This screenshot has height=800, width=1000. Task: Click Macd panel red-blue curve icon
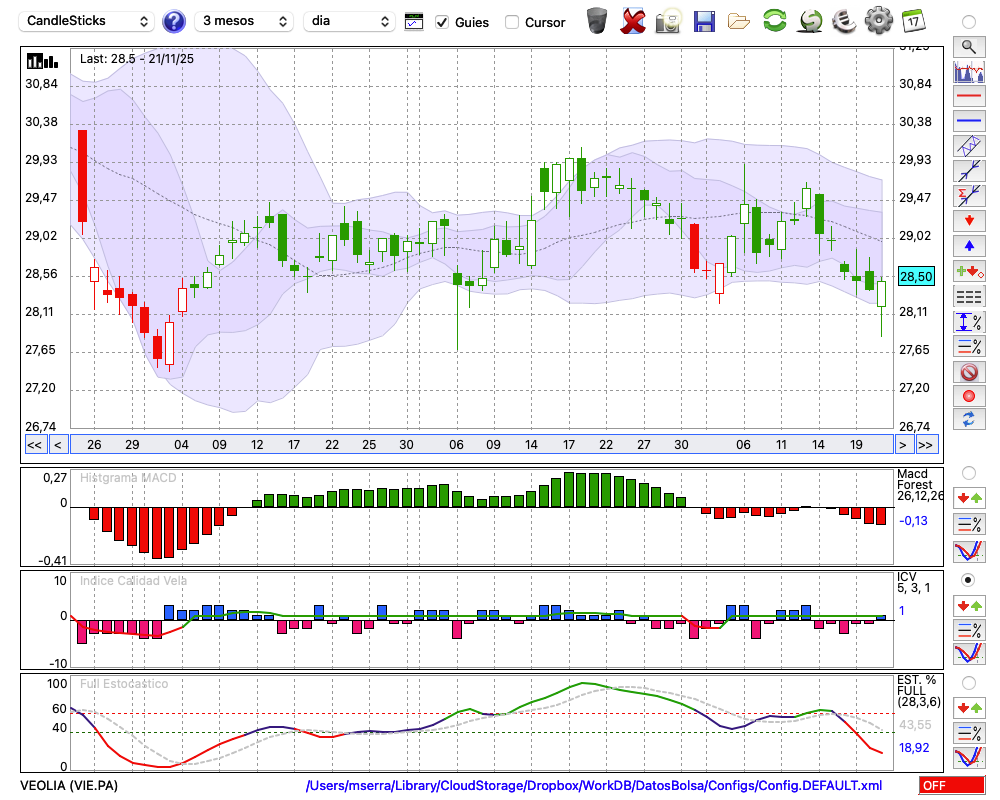pyautogui.click(x=969, y=551)
